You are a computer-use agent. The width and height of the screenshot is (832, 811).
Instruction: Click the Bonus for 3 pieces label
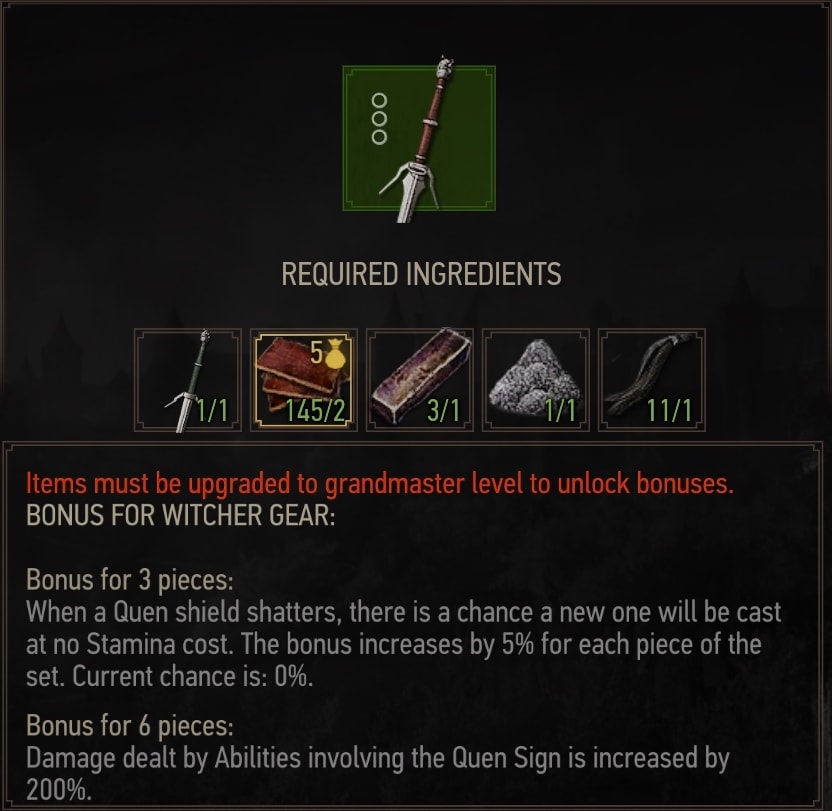[x=130, y=580]
